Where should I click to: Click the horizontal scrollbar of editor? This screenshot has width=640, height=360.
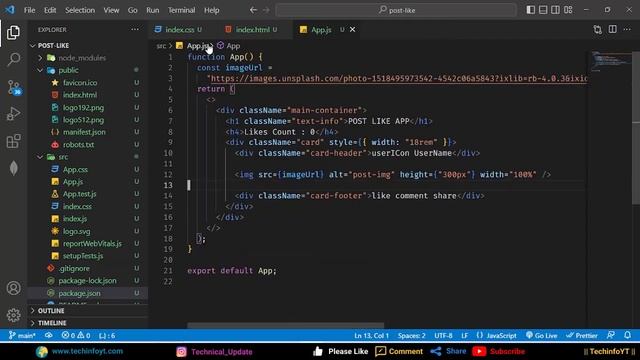(x=285, y=326)
